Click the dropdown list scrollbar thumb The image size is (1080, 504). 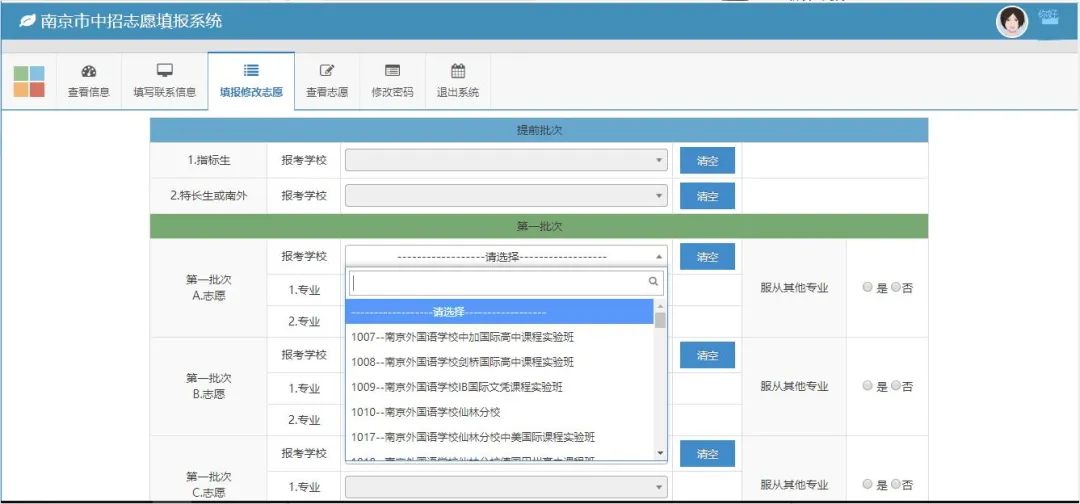(x=660, y=320)
